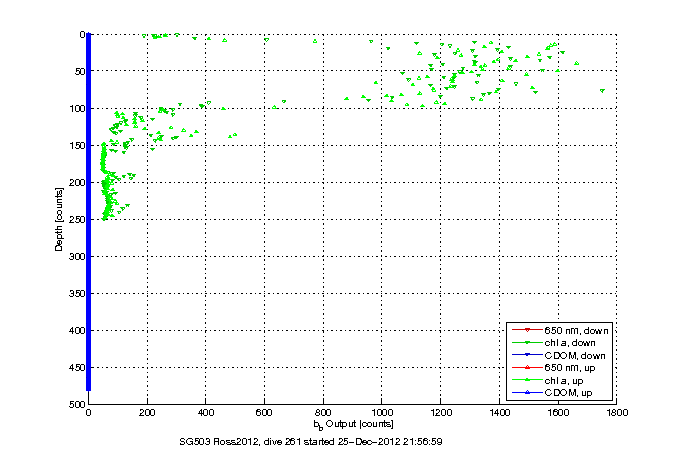Click the '650 nm, down' legend entry
This screenshot has height=454, width=681.
click(x=560, y=331)
